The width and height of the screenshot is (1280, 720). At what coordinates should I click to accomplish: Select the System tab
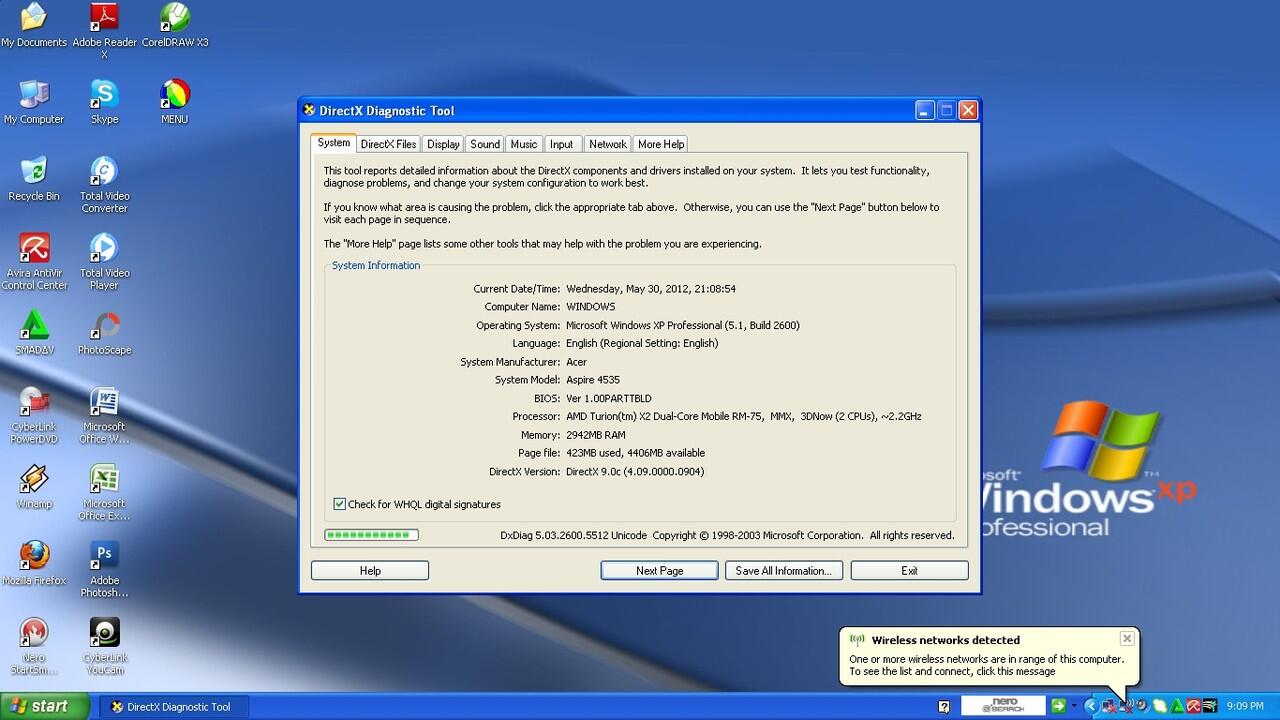tap(333, 142)
